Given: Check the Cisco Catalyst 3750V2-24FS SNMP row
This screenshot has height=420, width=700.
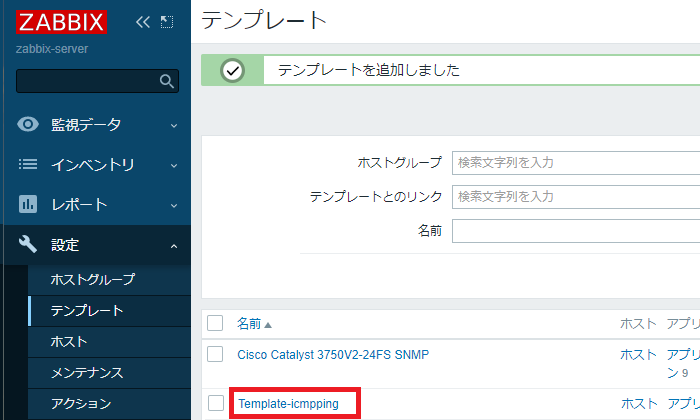Looking at the screenshot, I should 215,354.
